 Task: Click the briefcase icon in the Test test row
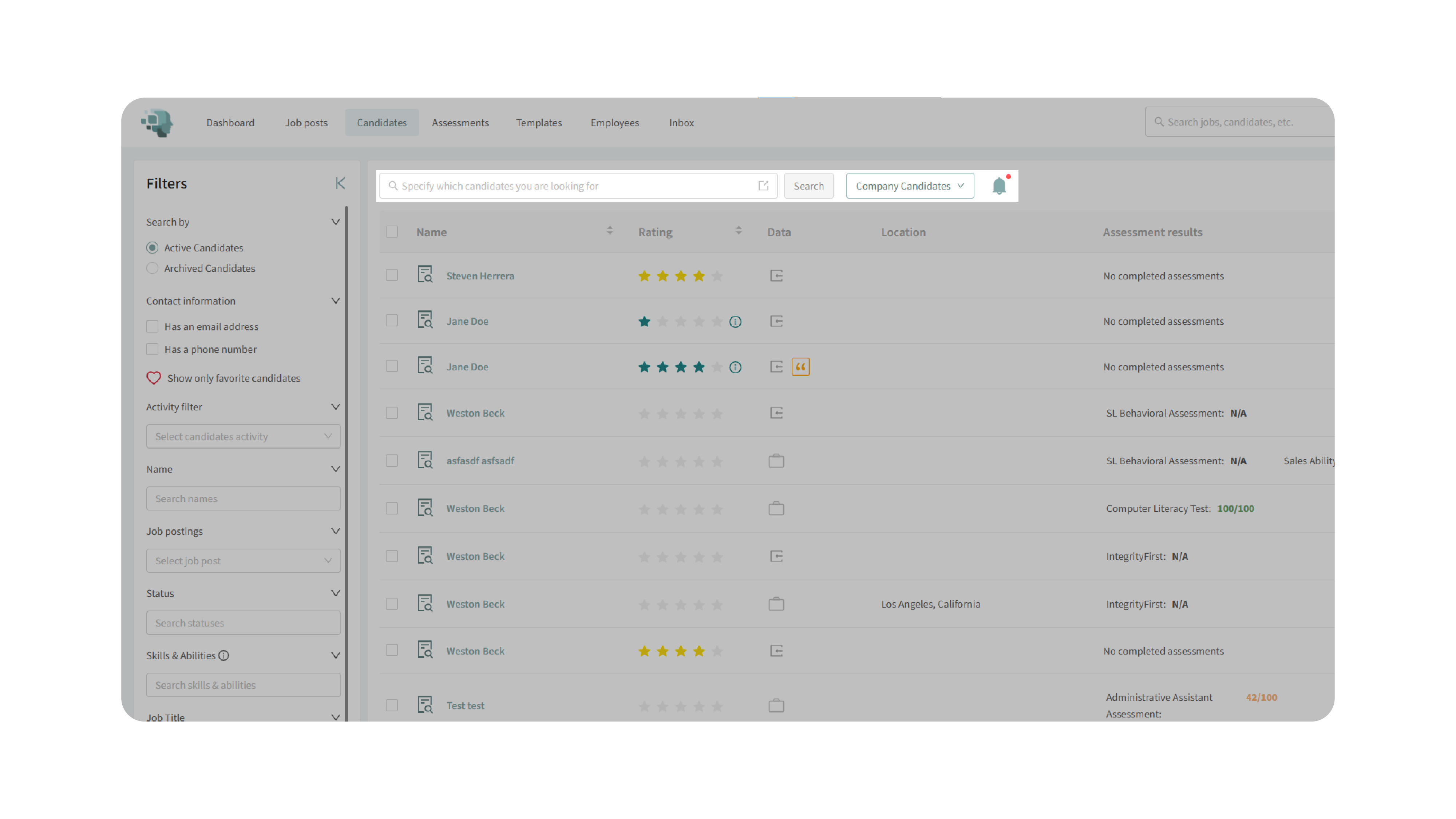tap(776, 705)
